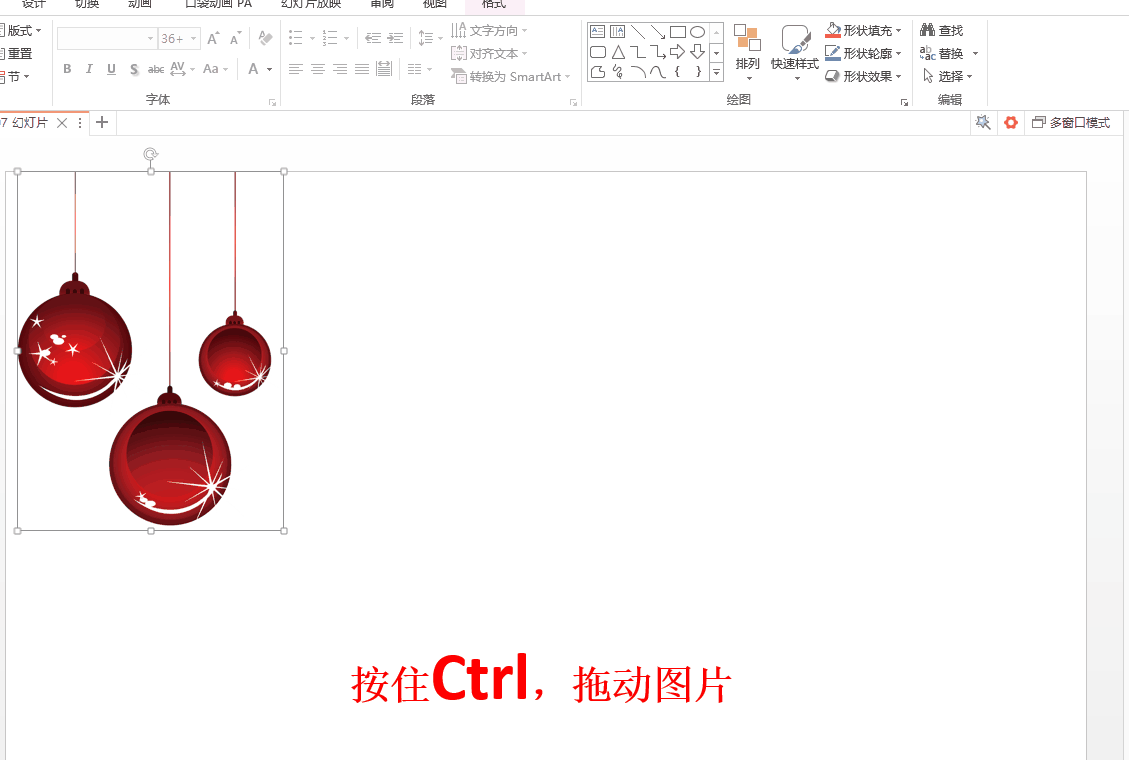The width and height of the screenshot is (1129, 760).
Task: Align text right
Action: (340, 69)
